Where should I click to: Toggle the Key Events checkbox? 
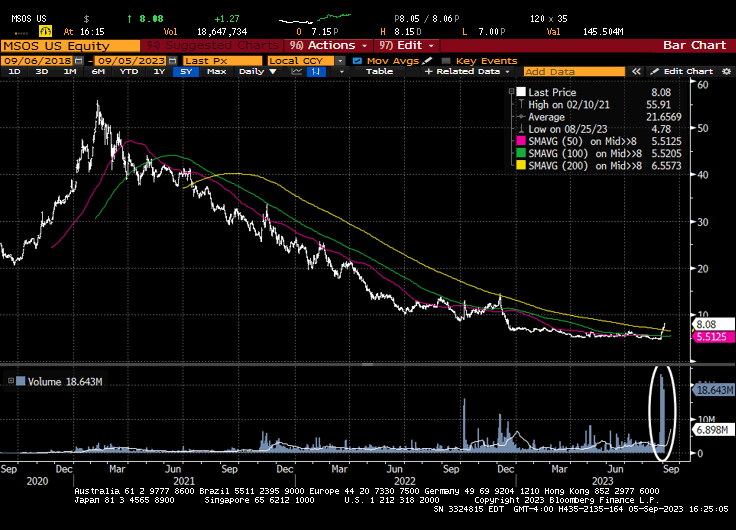(x=446, y=61)
